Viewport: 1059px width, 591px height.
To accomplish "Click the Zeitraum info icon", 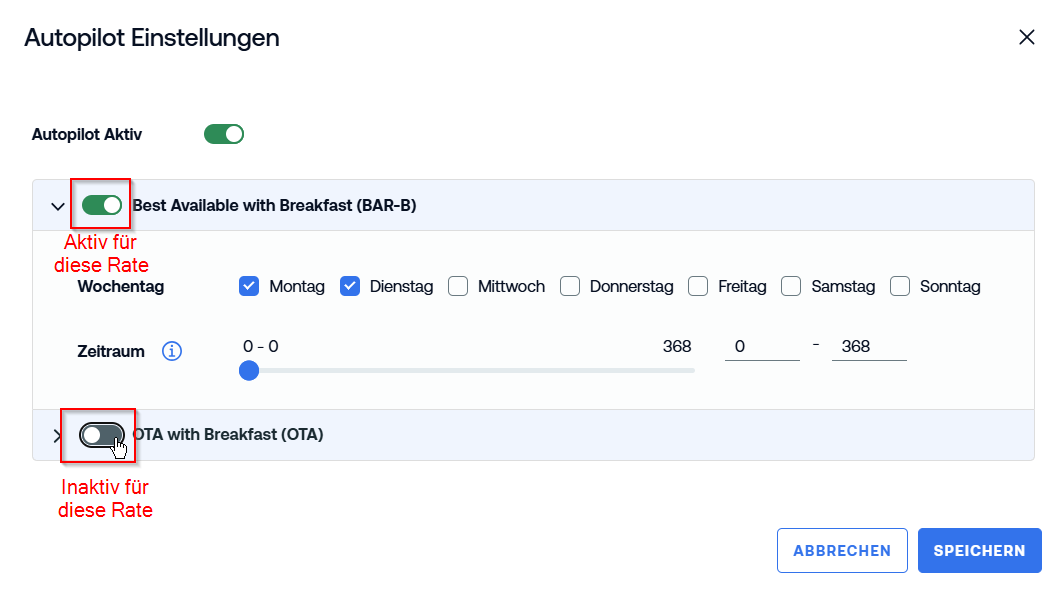I will coord(172,351).
